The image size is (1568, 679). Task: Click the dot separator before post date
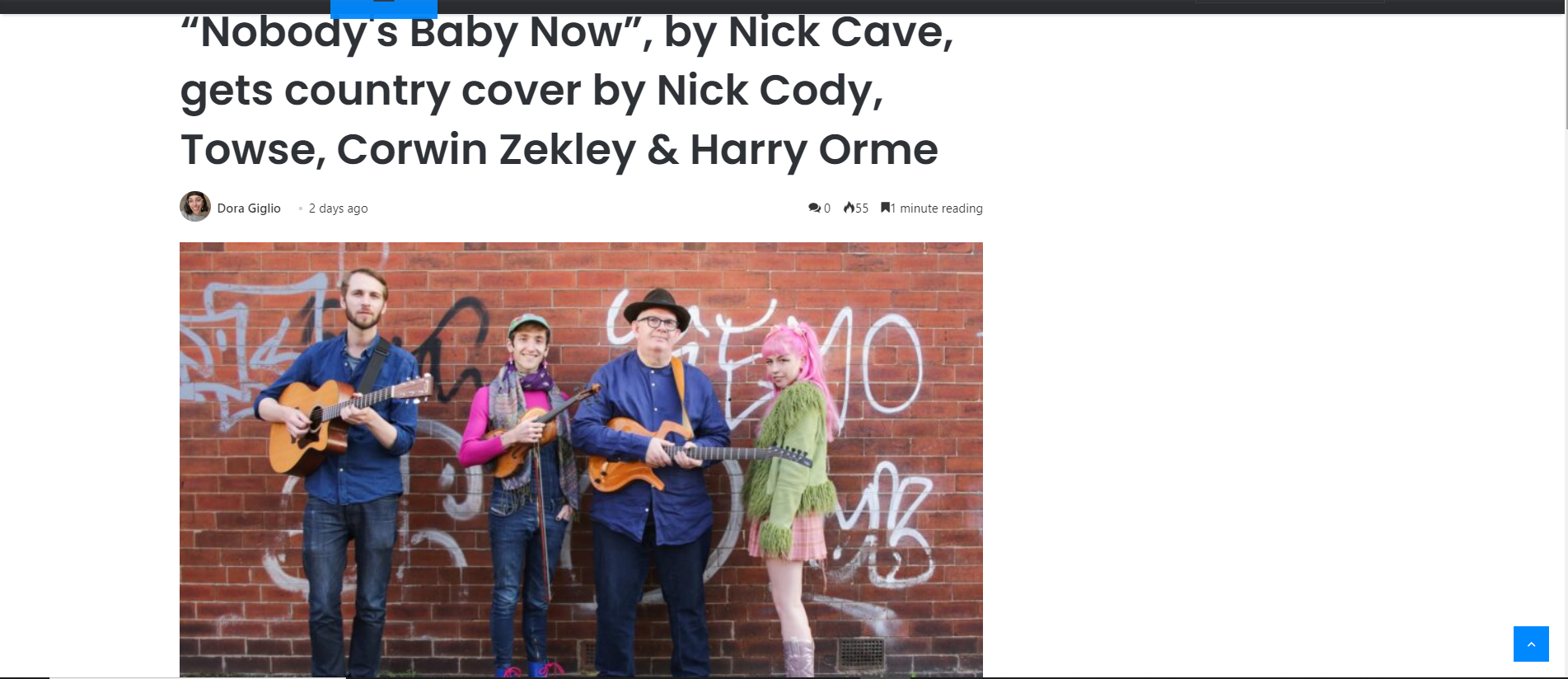coord(301,208)
